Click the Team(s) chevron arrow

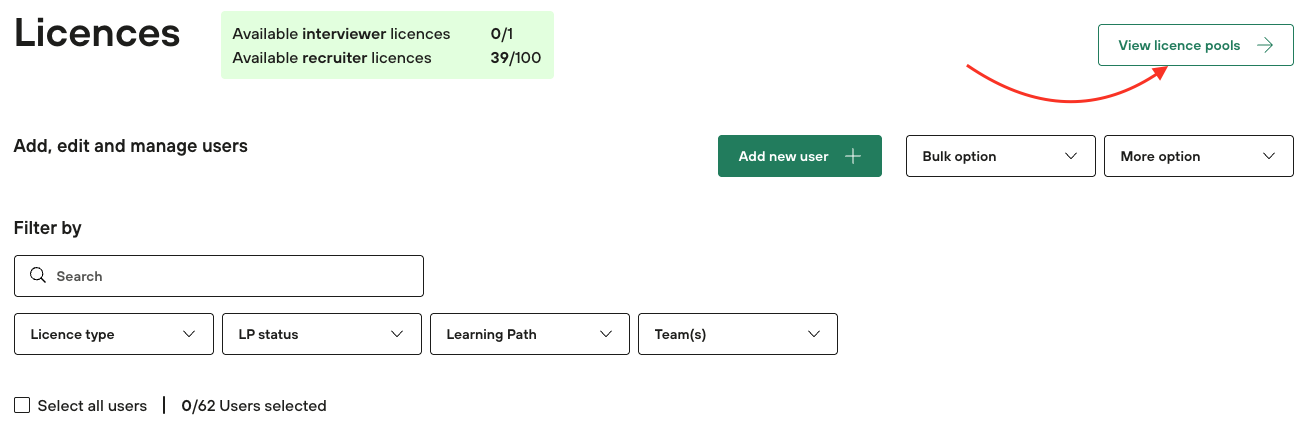click(x=814, y=334)
